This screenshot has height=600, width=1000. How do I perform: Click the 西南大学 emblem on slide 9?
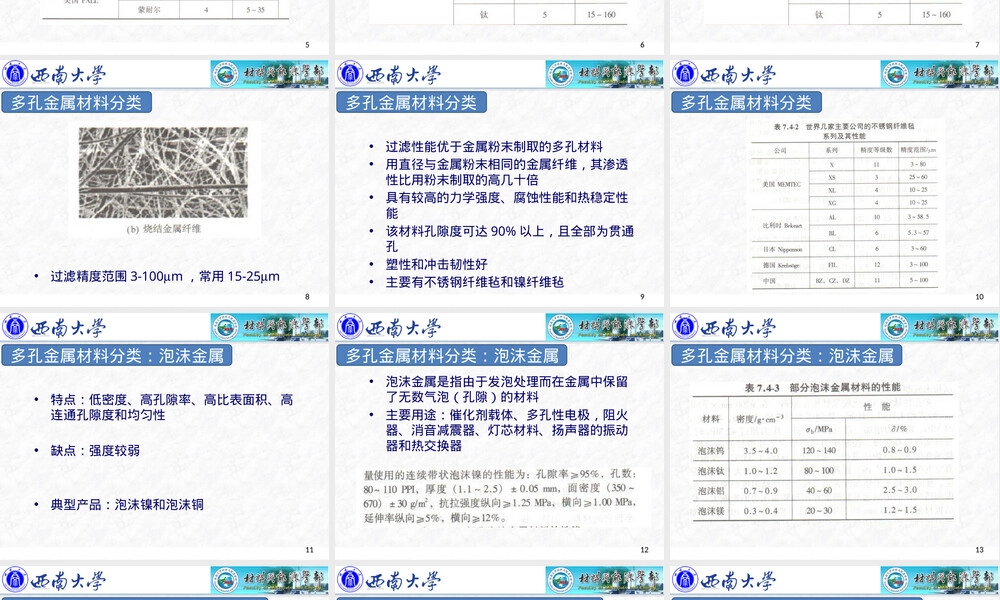tap(350, 74)
